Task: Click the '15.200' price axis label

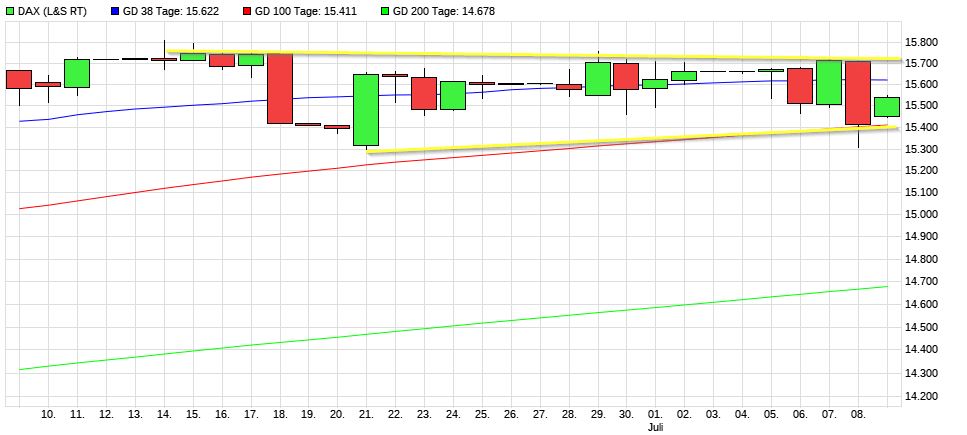Action: (921, 170)
